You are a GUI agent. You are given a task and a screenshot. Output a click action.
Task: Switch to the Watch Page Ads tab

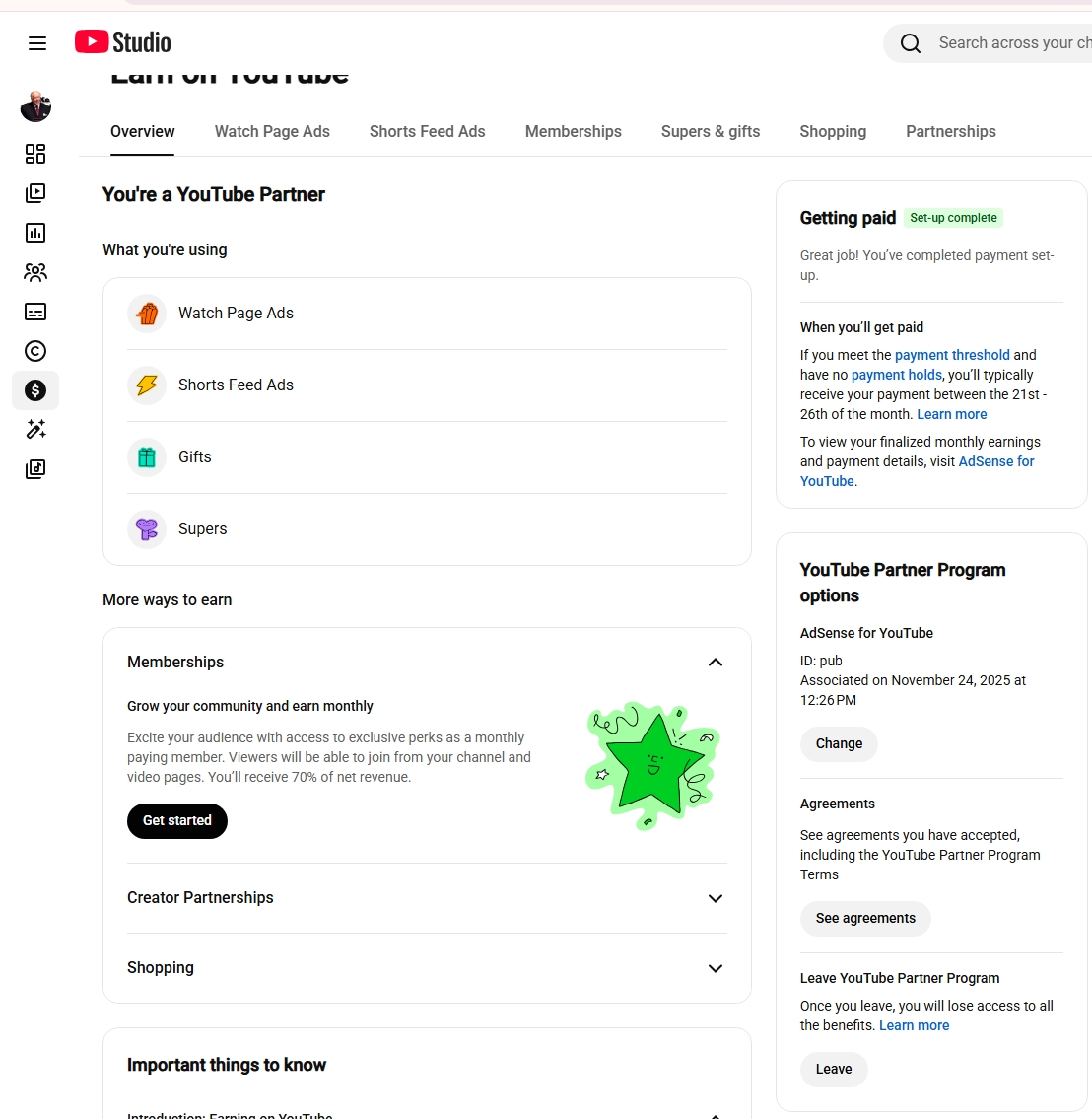point(272,132)
